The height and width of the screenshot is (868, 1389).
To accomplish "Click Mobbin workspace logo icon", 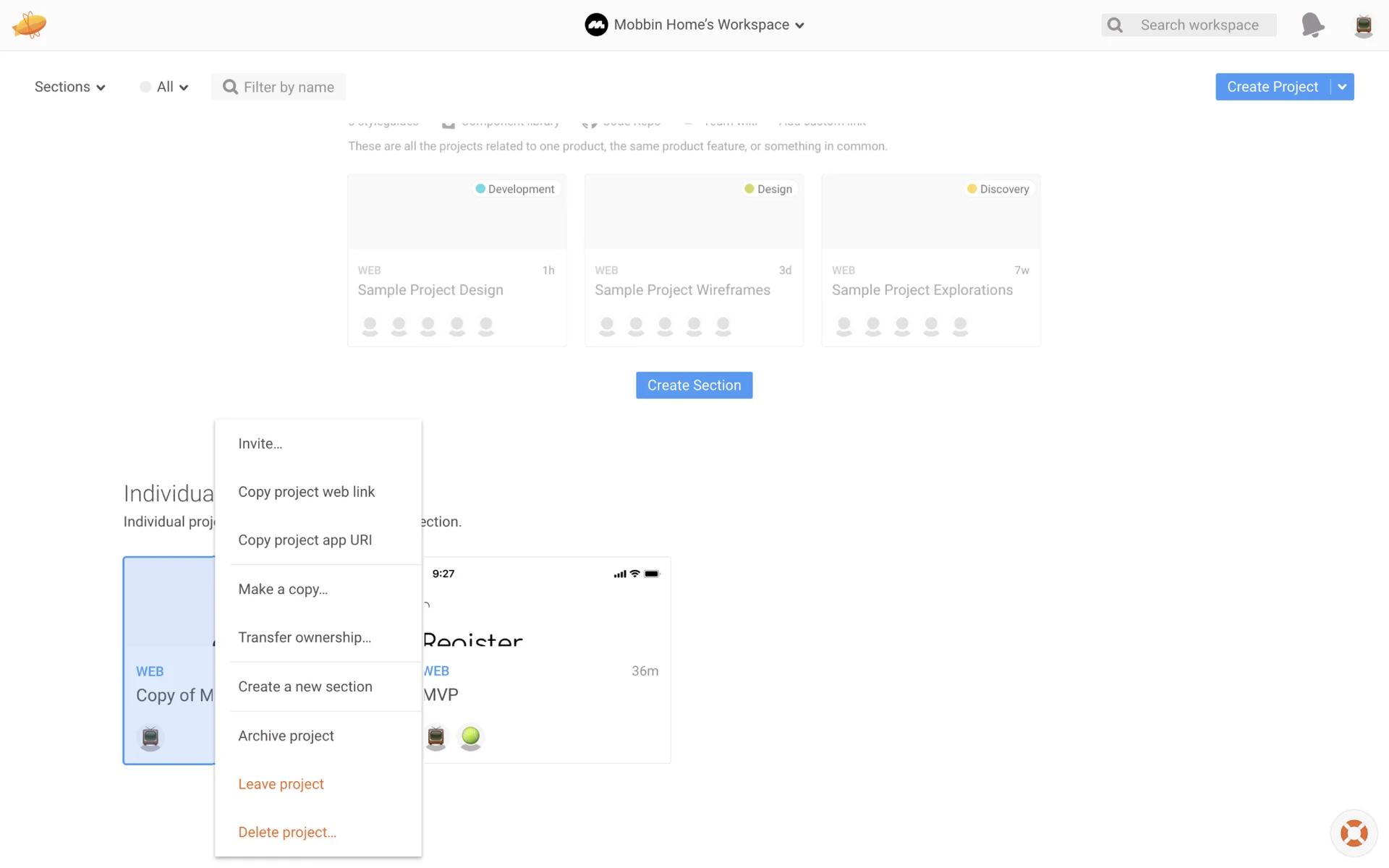I will 595,25.
